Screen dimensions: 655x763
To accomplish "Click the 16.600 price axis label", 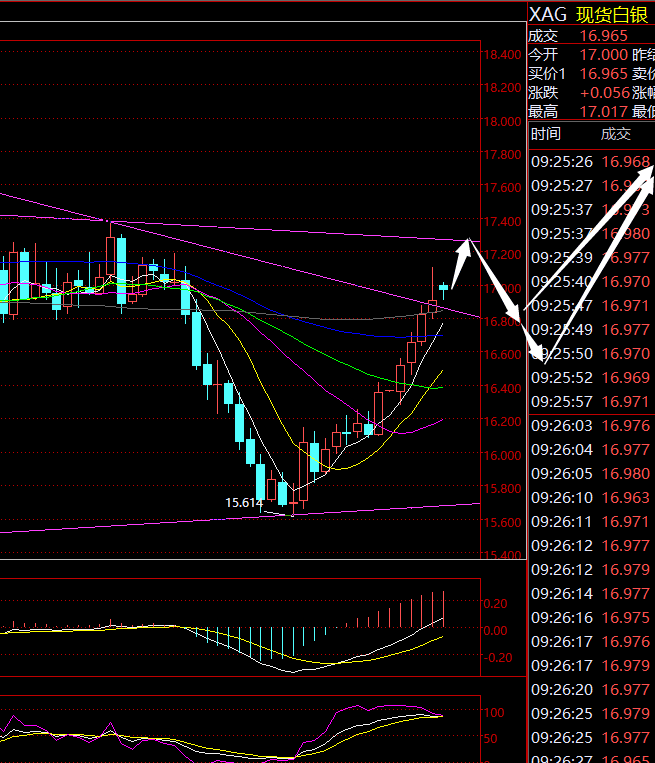I will click(502, 354).
